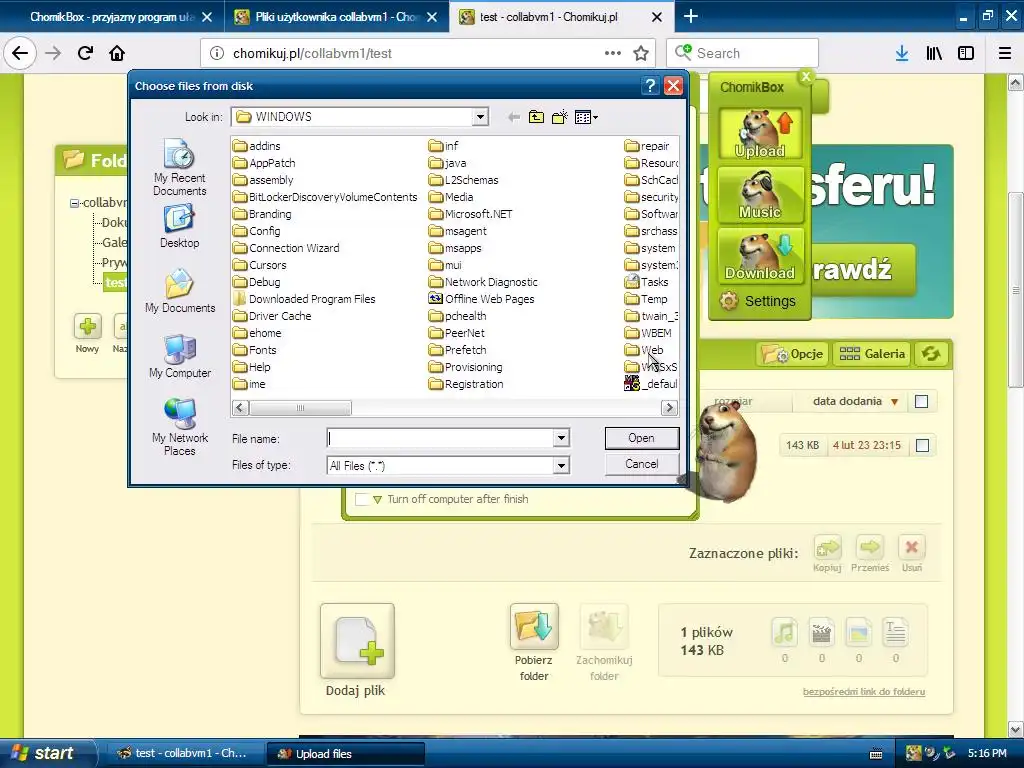
Task: Open My Documents in places bar
Action: [180, 291]
